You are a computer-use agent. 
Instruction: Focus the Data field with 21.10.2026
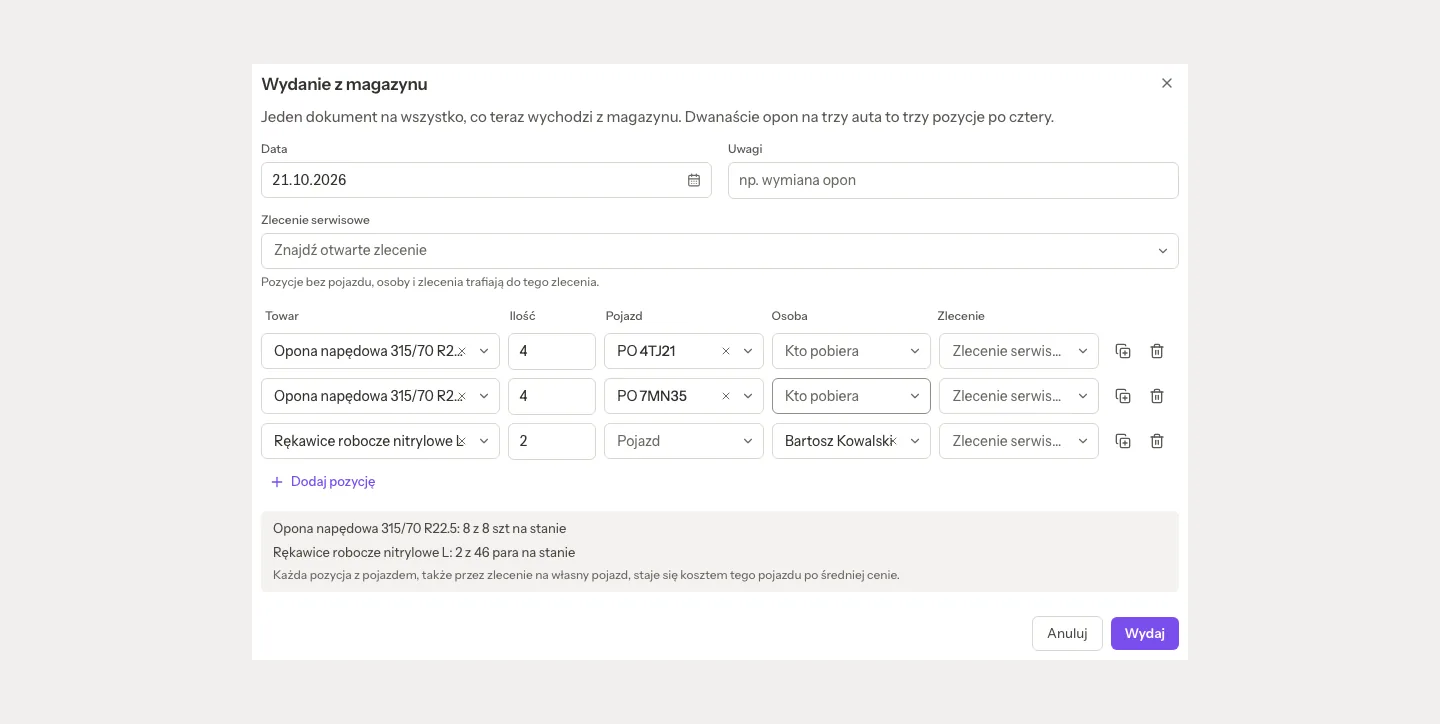point(486,180)
